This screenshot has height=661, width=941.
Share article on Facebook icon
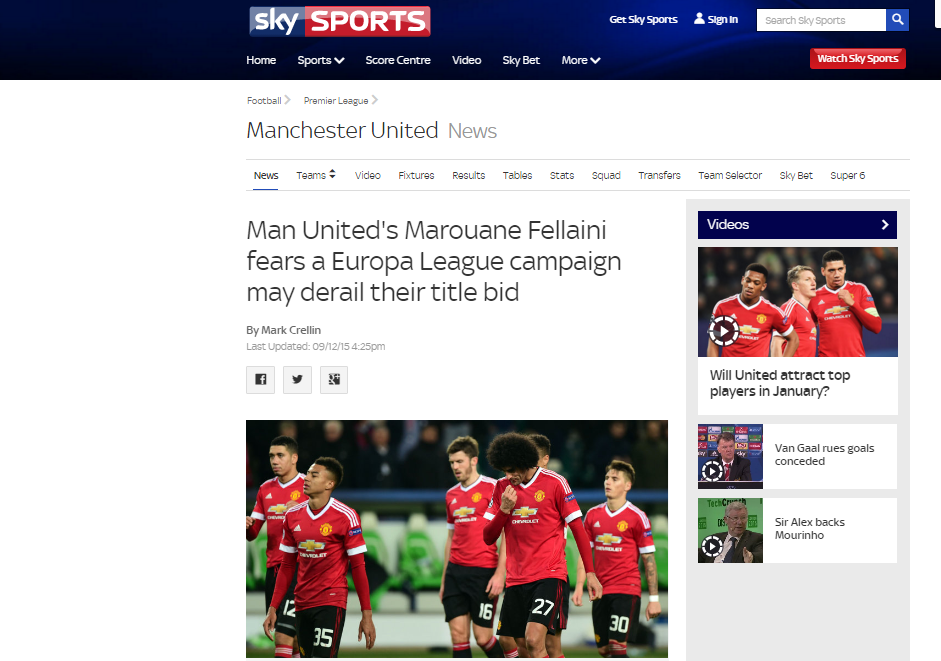[260, 379]
